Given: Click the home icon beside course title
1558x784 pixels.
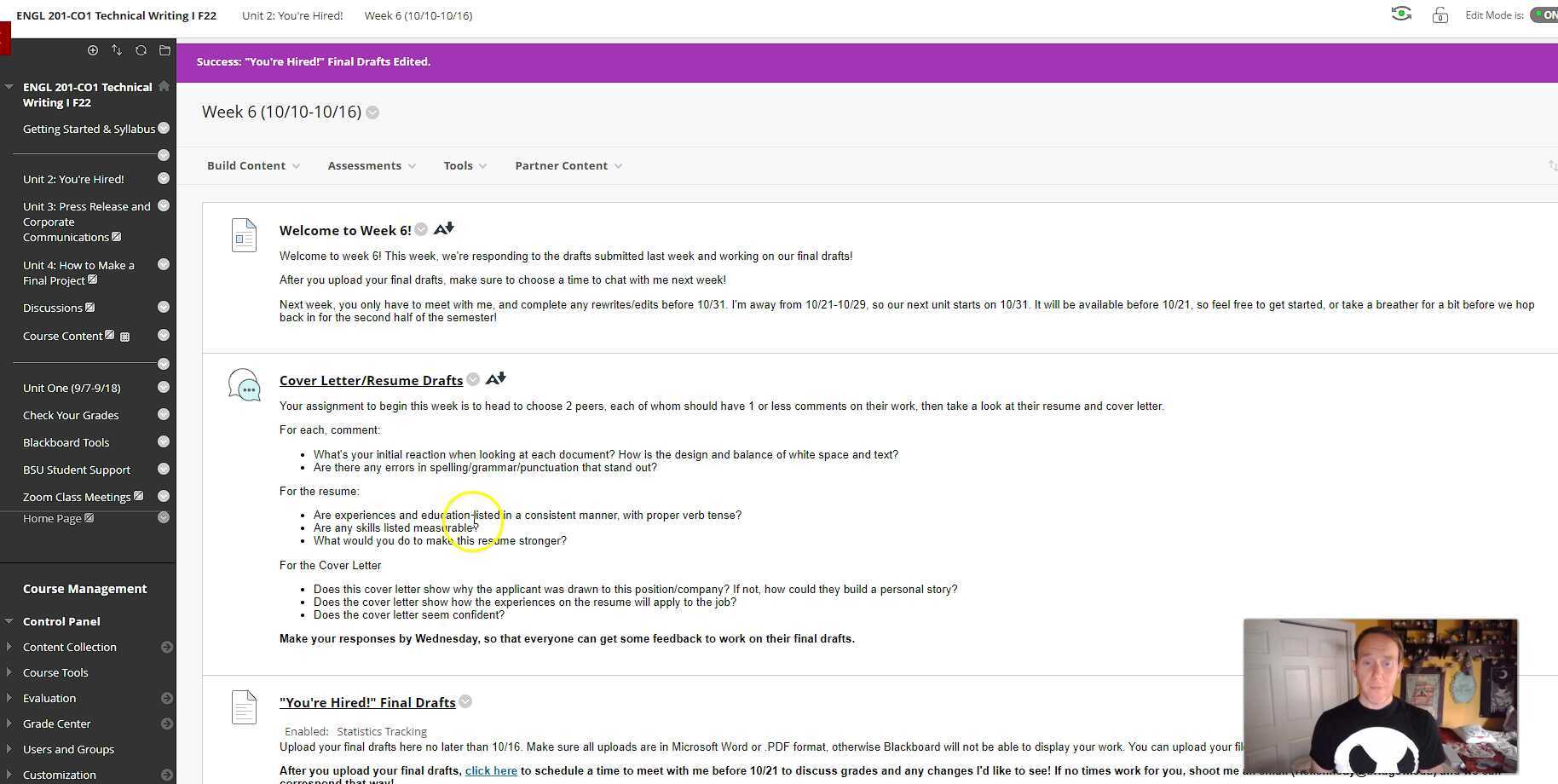Looking at the screenshot, I should point(164,86).
